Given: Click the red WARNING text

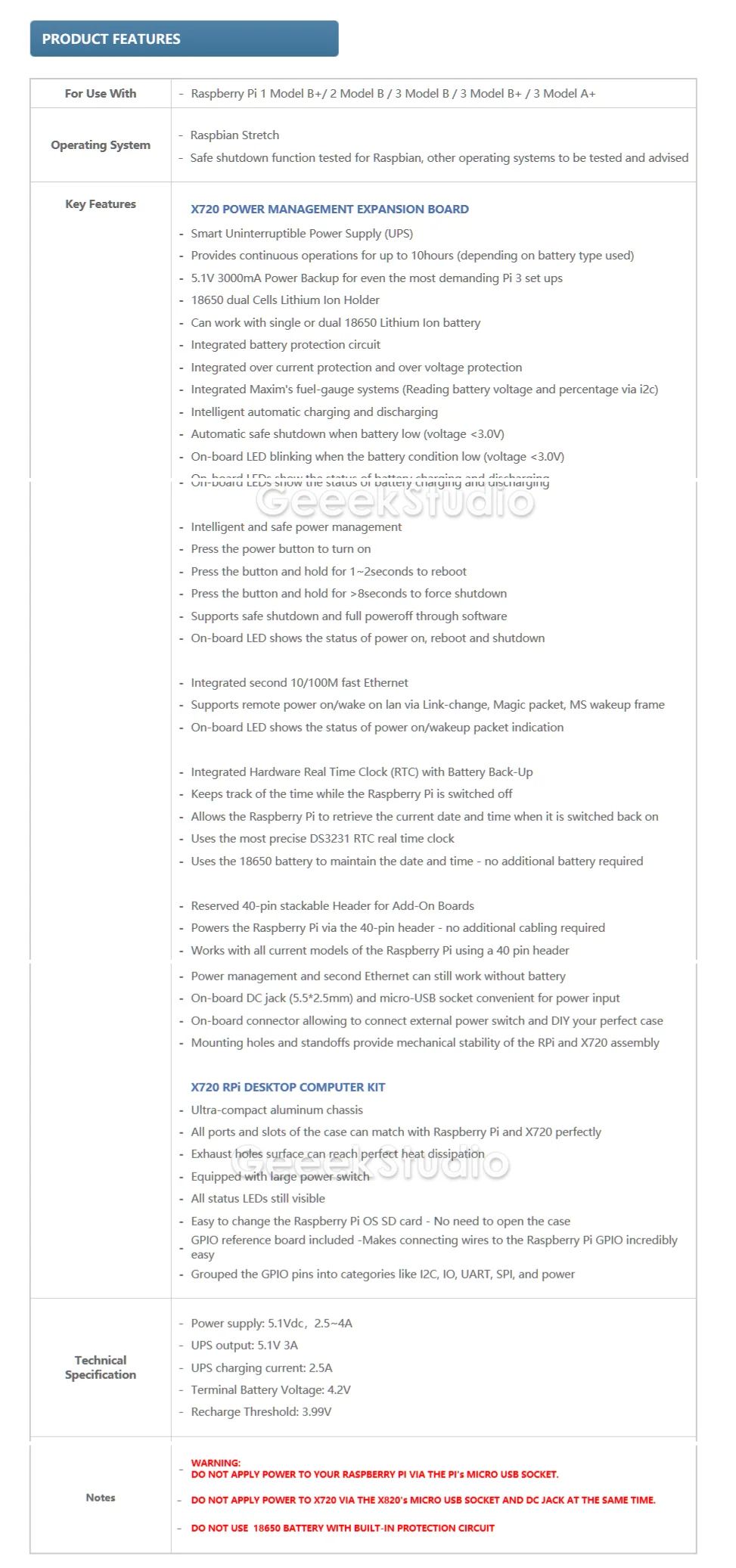Looking at the screenshot, I should tap(216, 1463).
